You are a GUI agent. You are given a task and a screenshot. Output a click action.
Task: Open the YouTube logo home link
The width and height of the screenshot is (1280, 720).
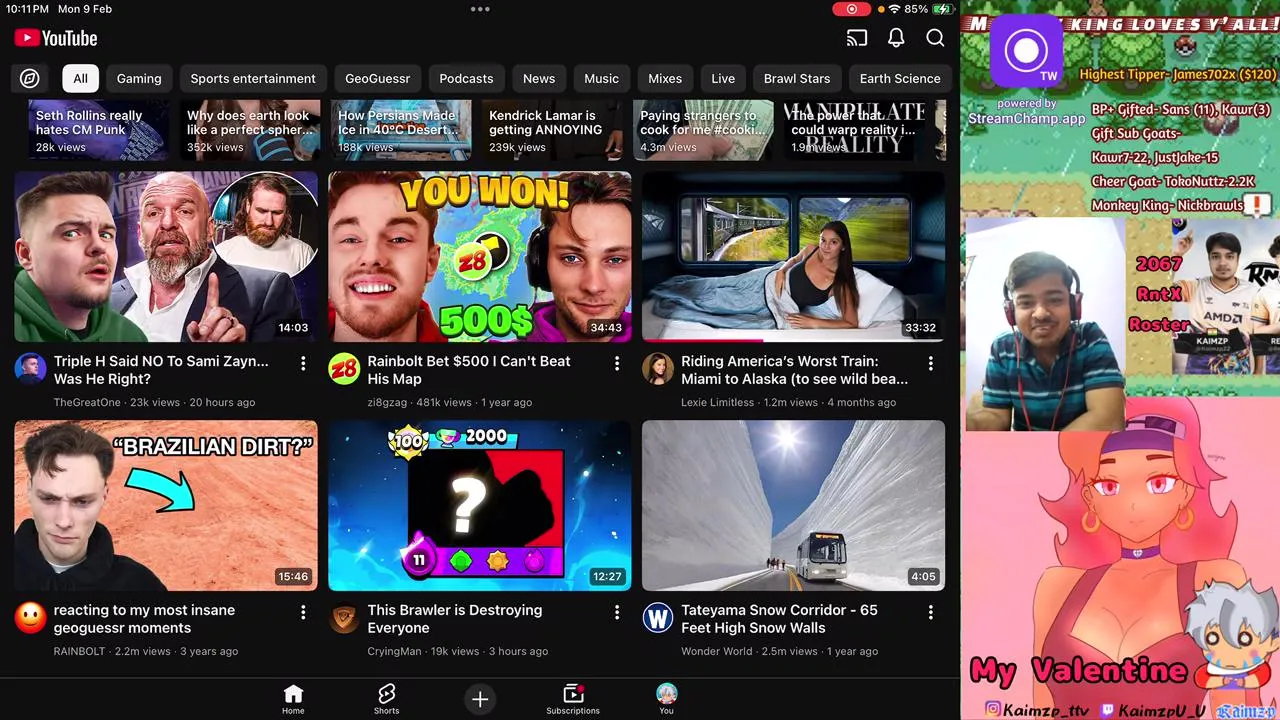click(x=56, y=38)
